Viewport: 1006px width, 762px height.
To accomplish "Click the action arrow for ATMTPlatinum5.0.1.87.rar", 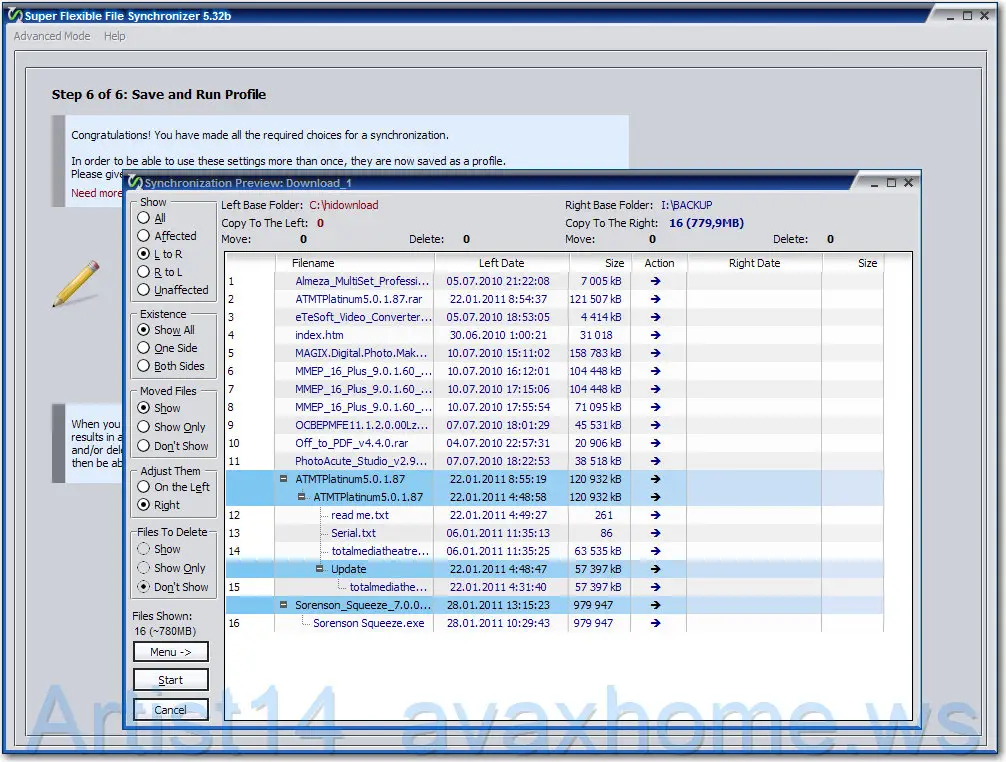I will coord(655,299).
